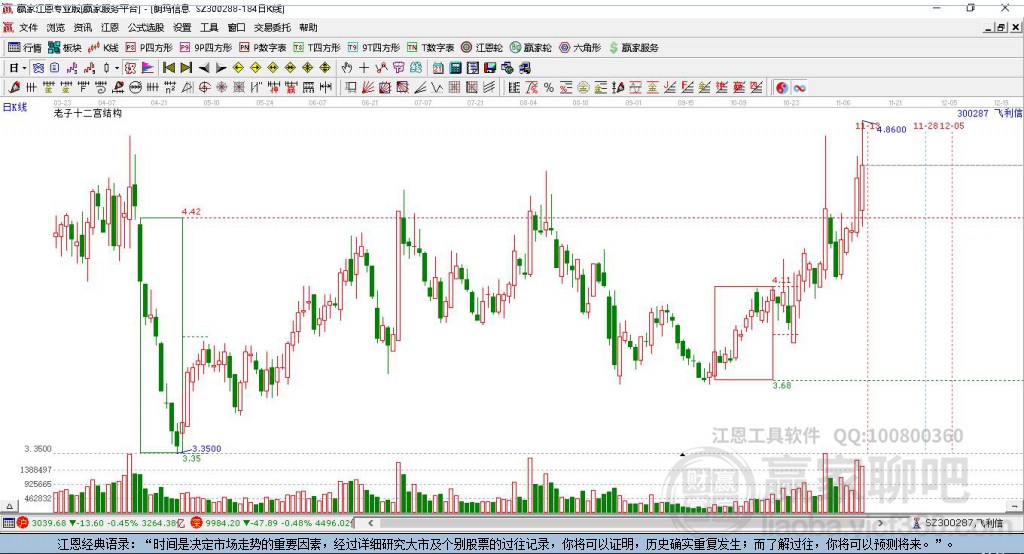Select the crosshair plus cursor tool
Image resolution: width=1024 pixels, height=554 pixels.
364,68
